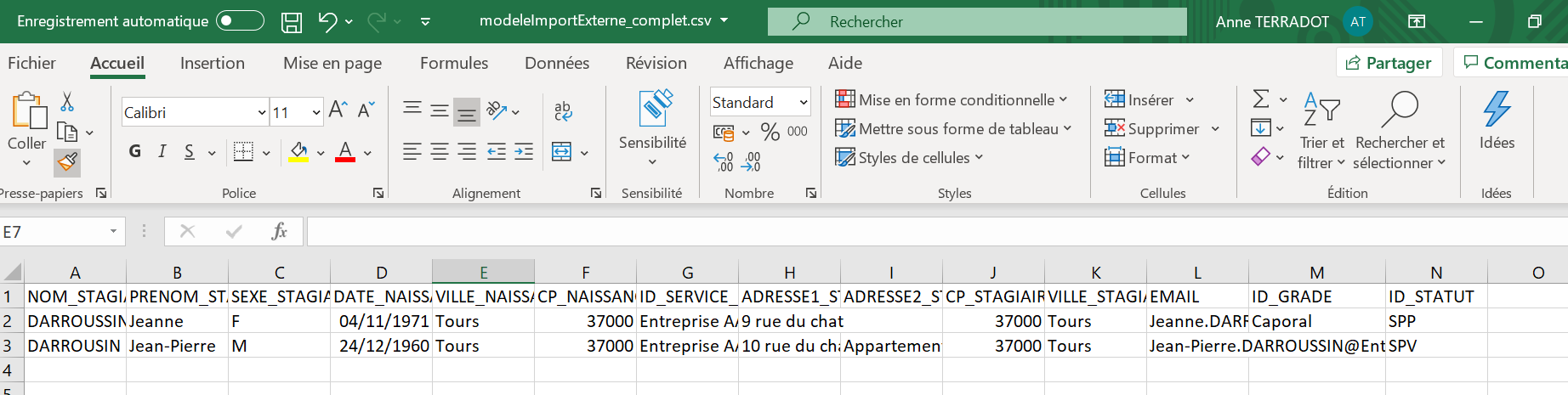Toggle the Enregistrement automatique switch
This screenshot has height=395, width=1568.
[x=240, y=21]
